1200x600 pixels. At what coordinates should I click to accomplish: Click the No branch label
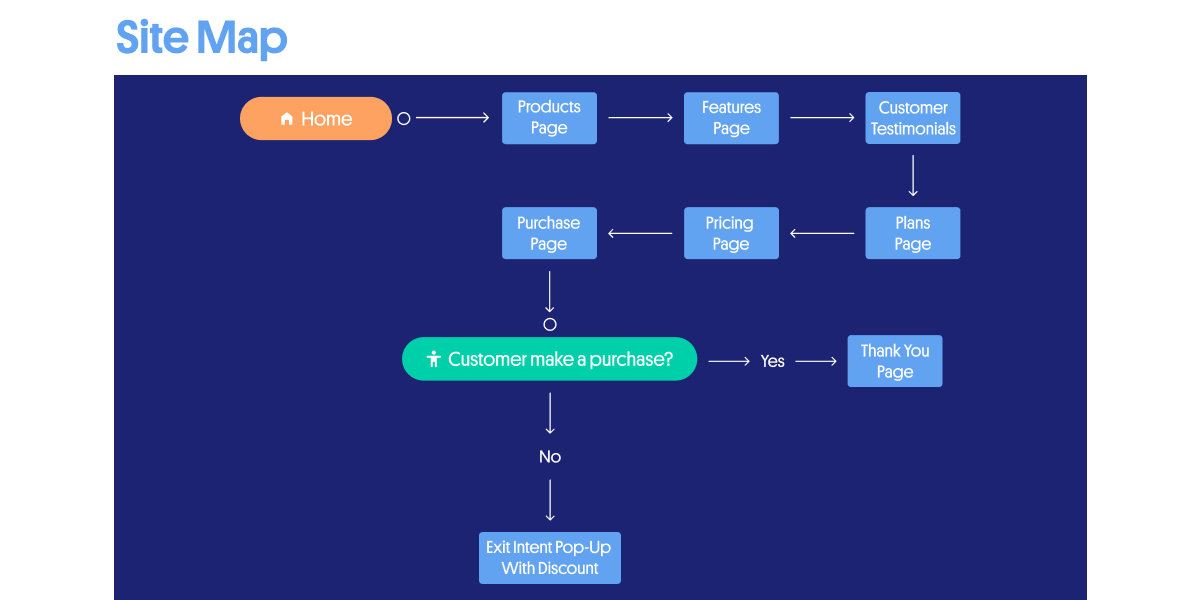550,457
